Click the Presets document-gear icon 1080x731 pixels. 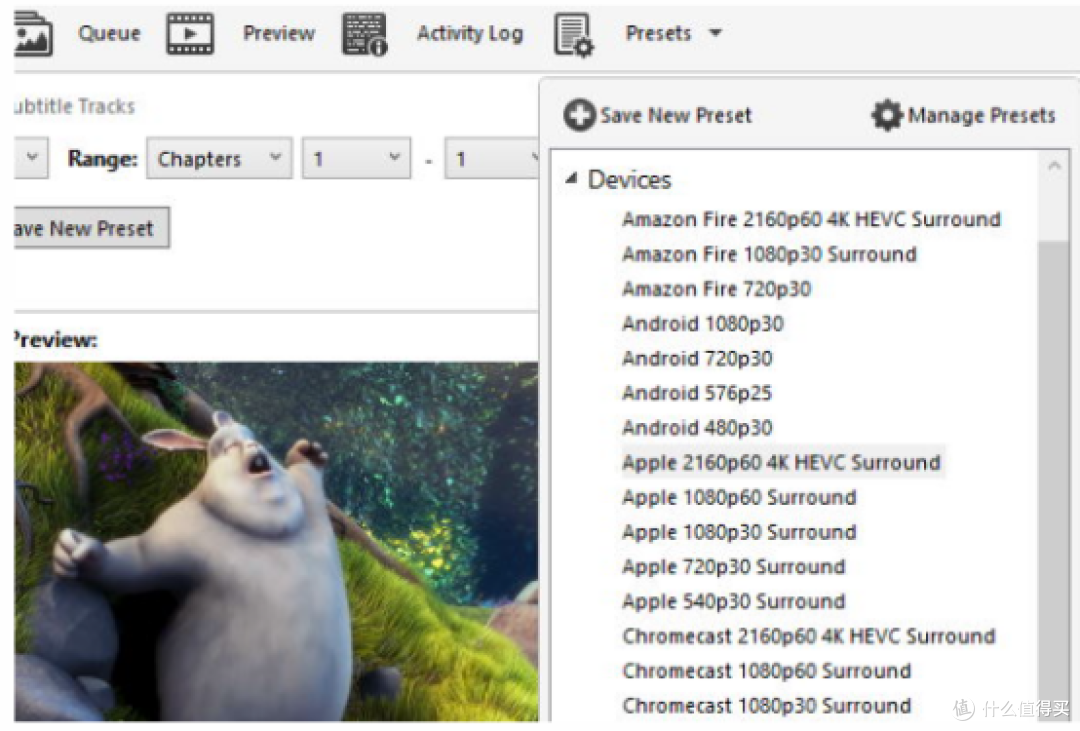click(x=573, y=35)
